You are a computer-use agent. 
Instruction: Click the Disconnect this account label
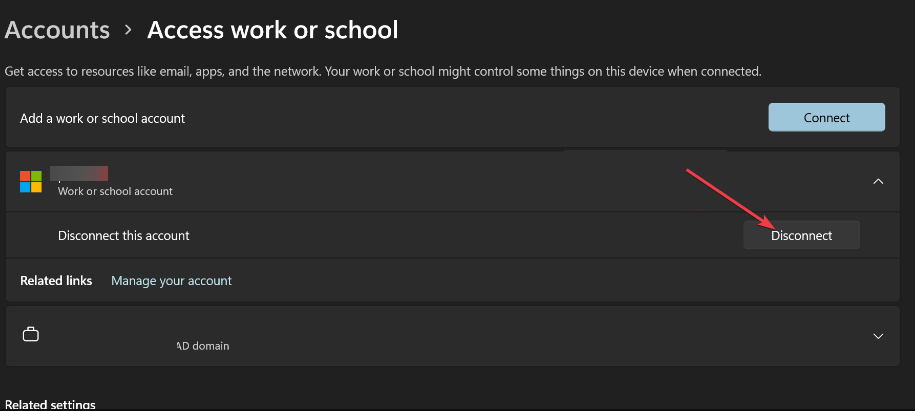coord(123,236)
